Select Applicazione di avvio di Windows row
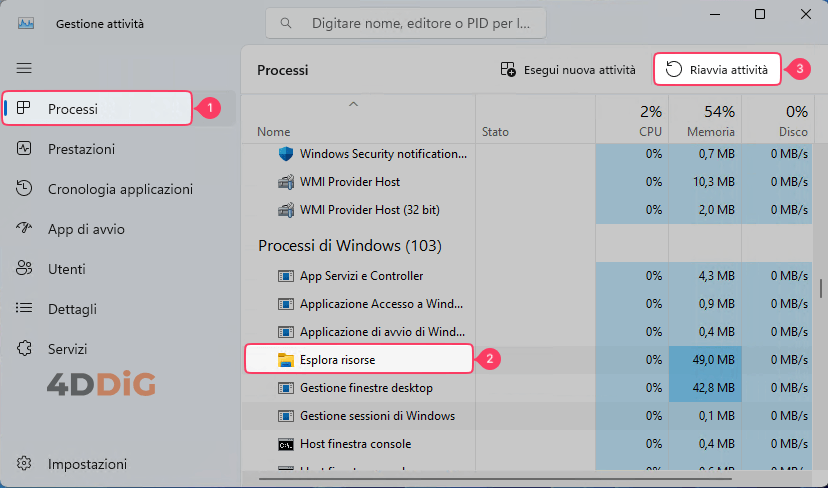 coord(527,332)
